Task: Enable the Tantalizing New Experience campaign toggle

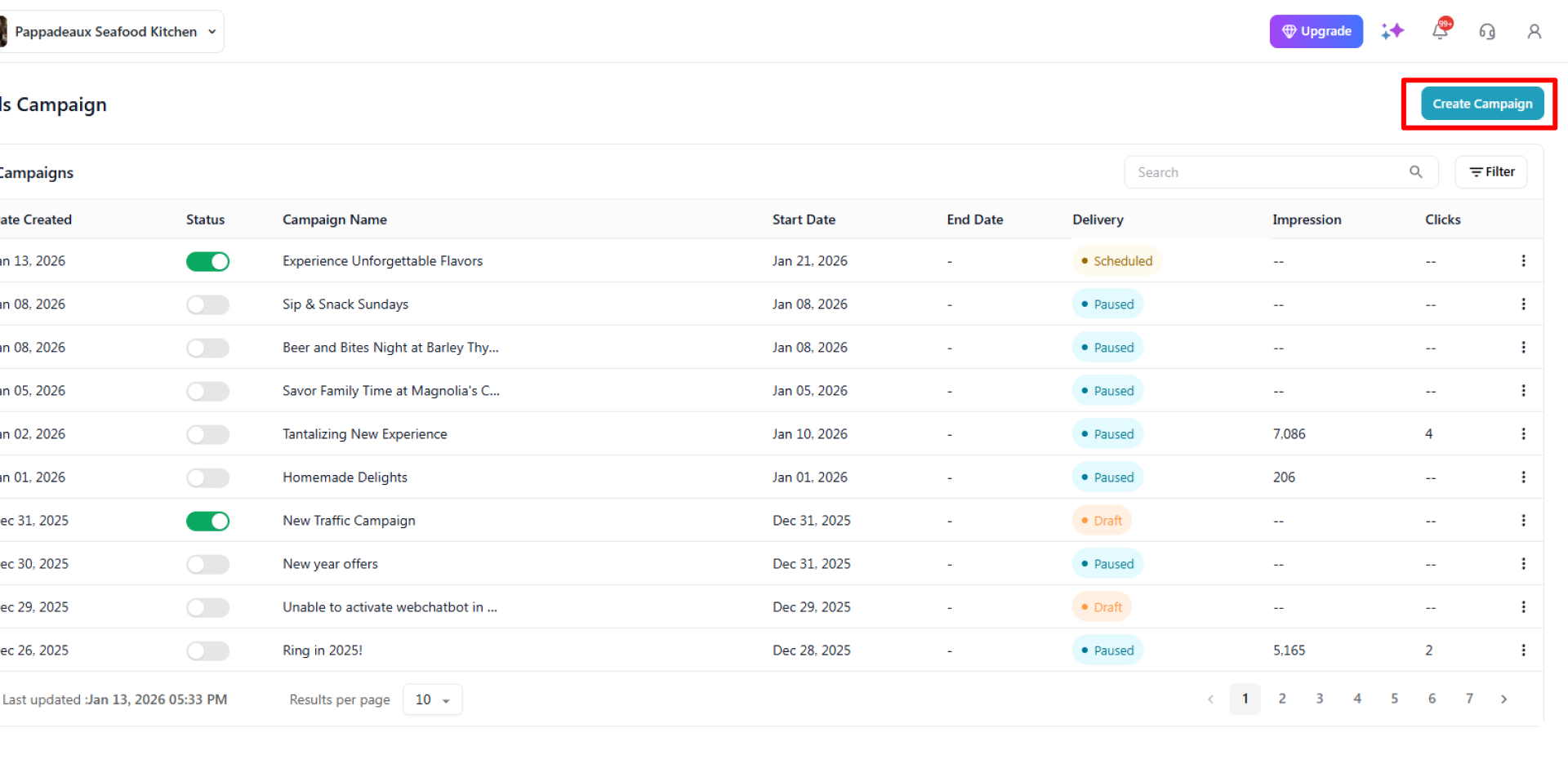Action: tap(207, 434)
